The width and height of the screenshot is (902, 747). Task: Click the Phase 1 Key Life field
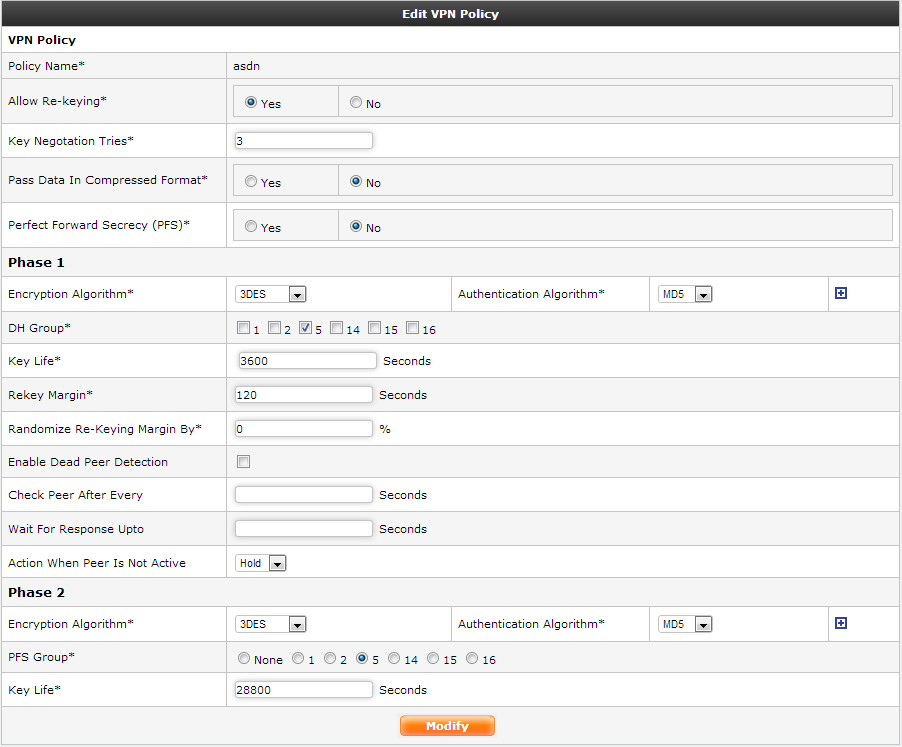tap(307, 360)
